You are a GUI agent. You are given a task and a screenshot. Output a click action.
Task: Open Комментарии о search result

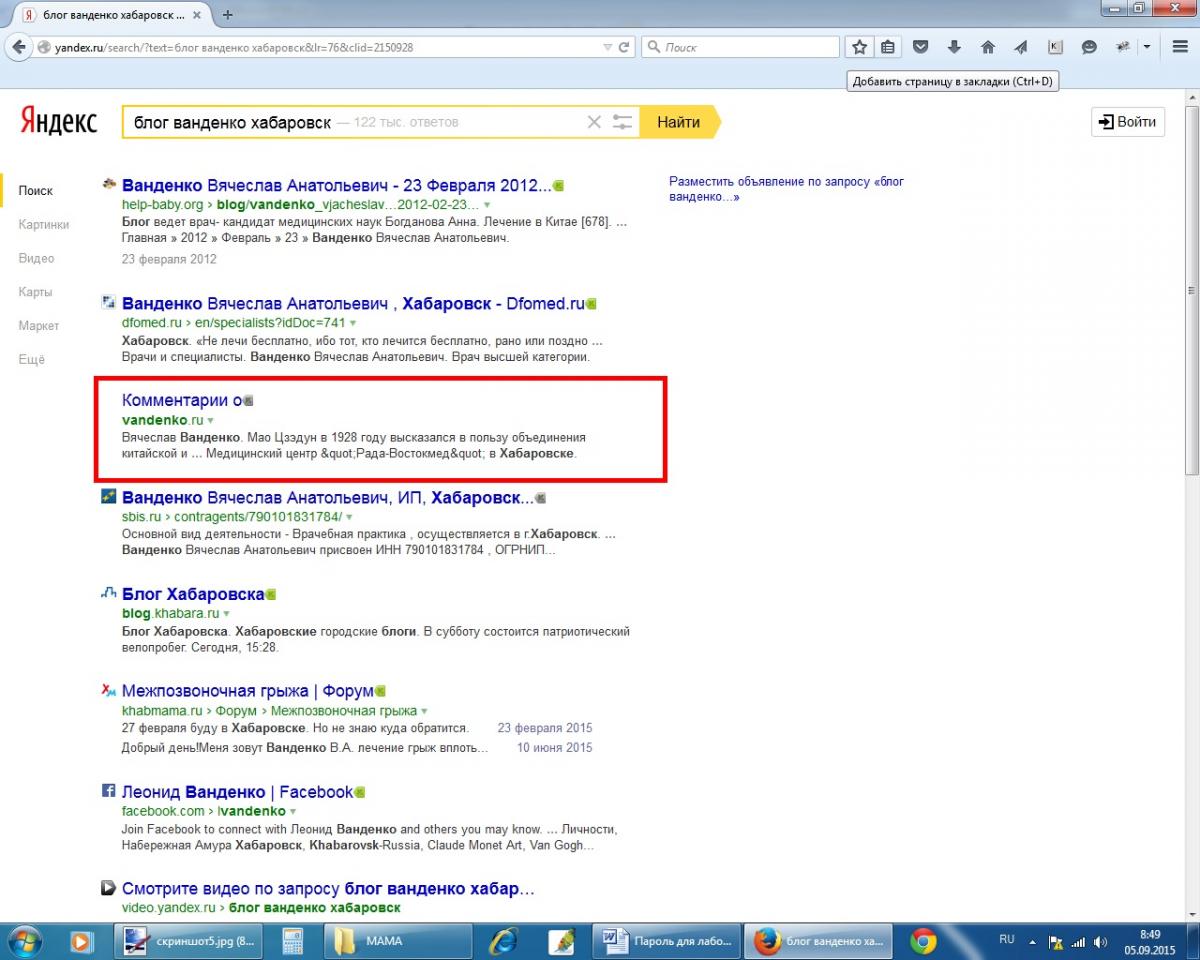point(182,400)
